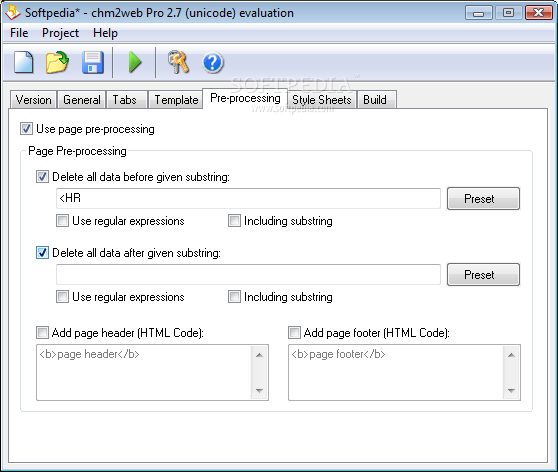
Task: Click the chm2web application icon in title bar
Action: pyautogui.click(x=12, y=13)
